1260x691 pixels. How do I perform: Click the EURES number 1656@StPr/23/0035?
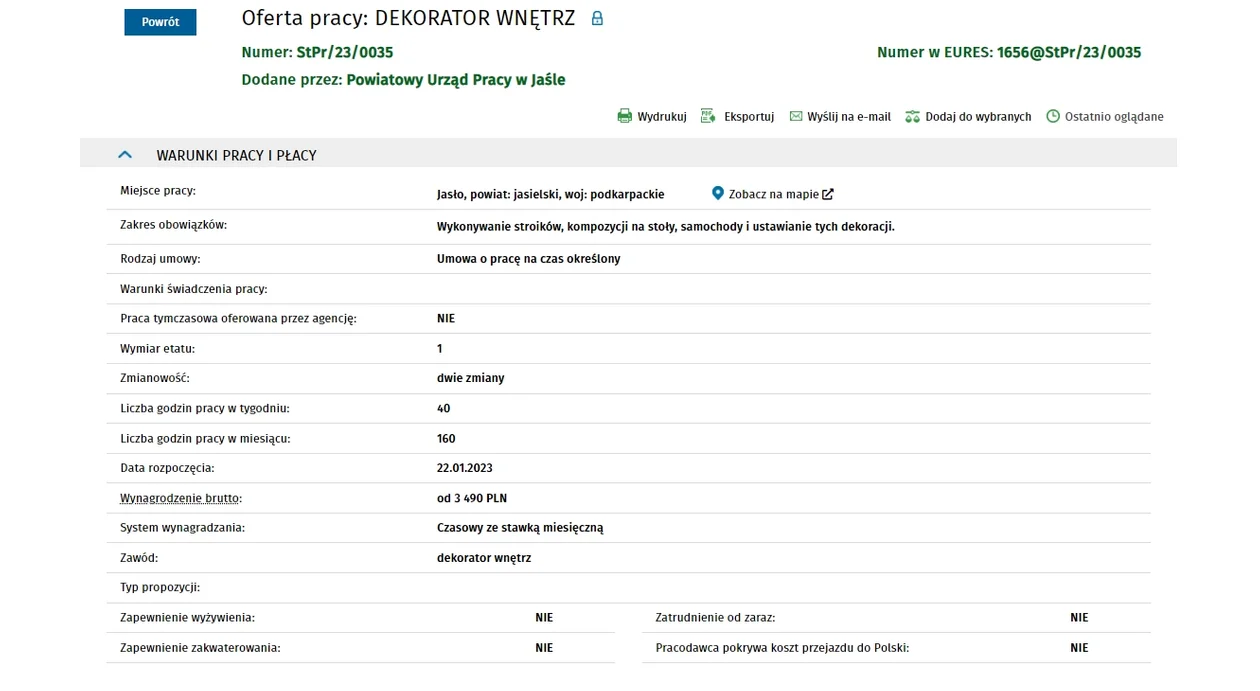1069,52
